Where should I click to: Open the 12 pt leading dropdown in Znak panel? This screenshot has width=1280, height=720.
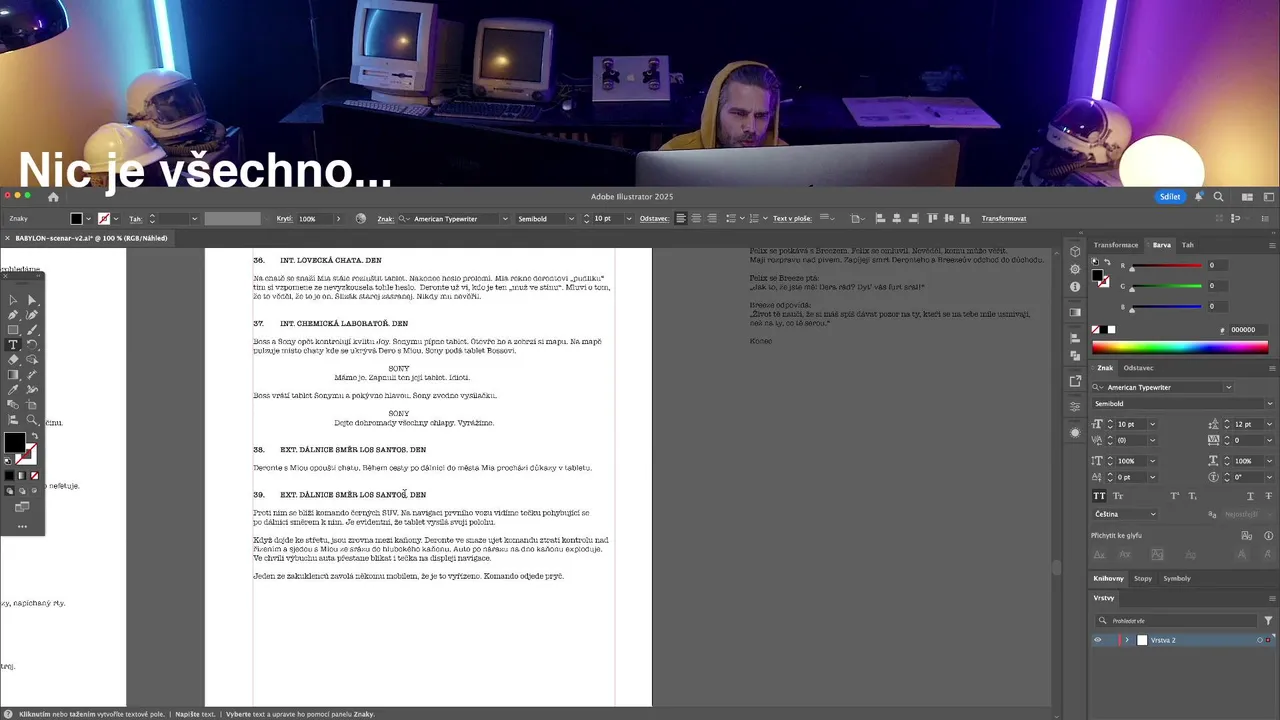tap(1270, 424)
